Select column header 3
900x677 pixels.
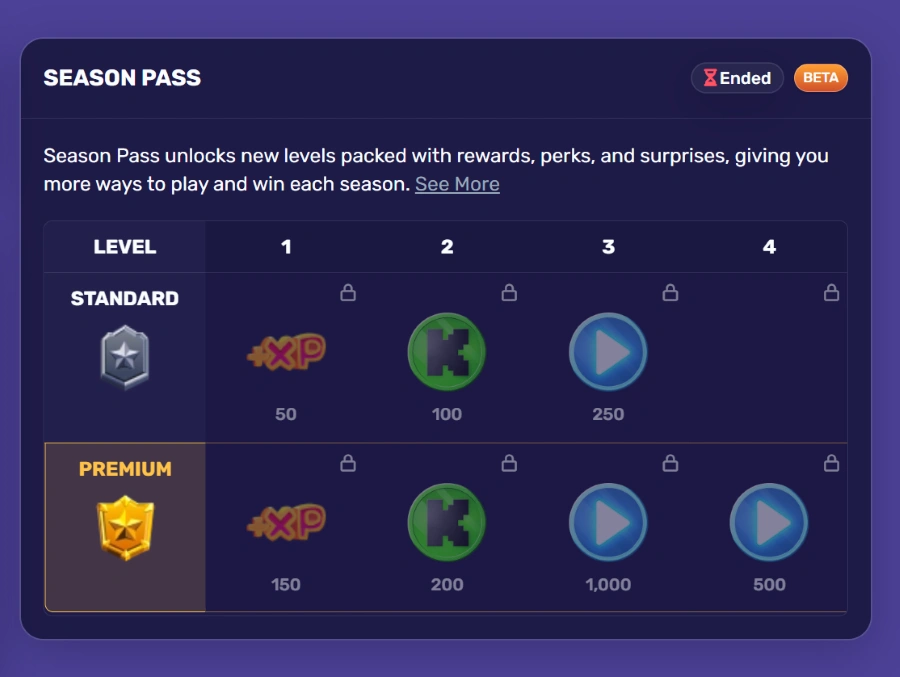(x=607, y=247)
